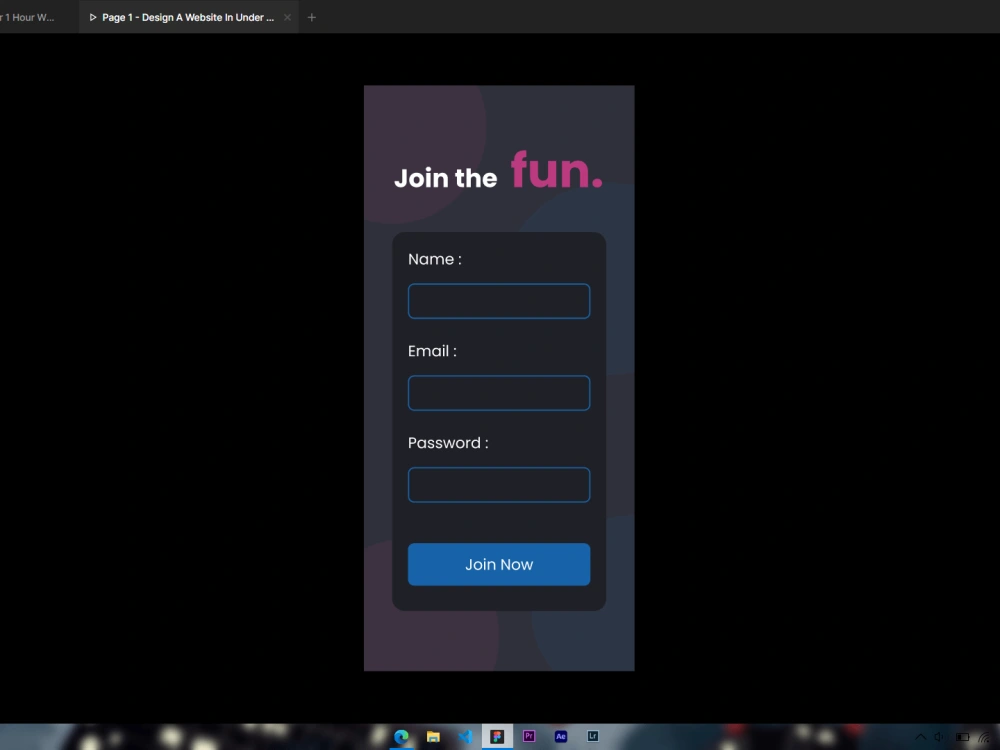The image size is (1000, 750).
Task: Select the 'Page 1 - Design A Website' tab
Action: click(x=188, y=17)
